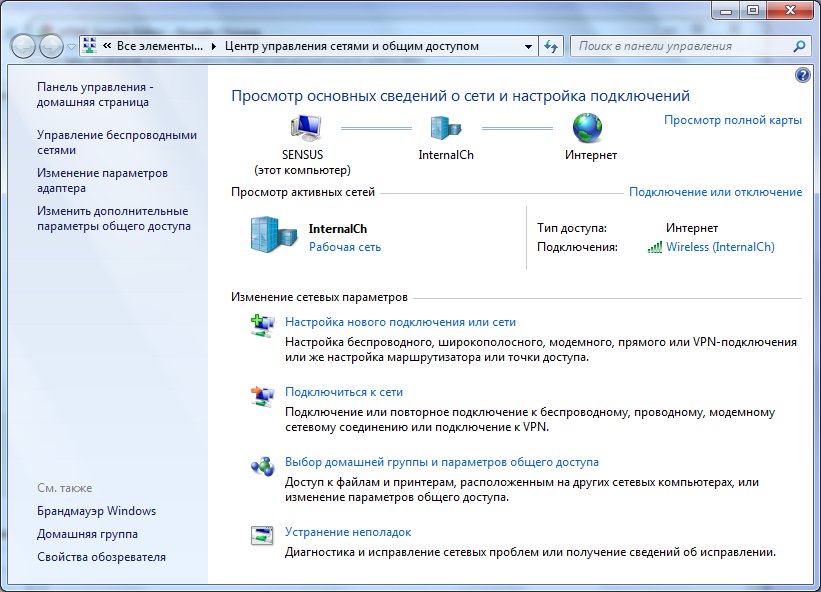Click the Internet globe icon
Screen dimensions: 821x592
[587, 128]
